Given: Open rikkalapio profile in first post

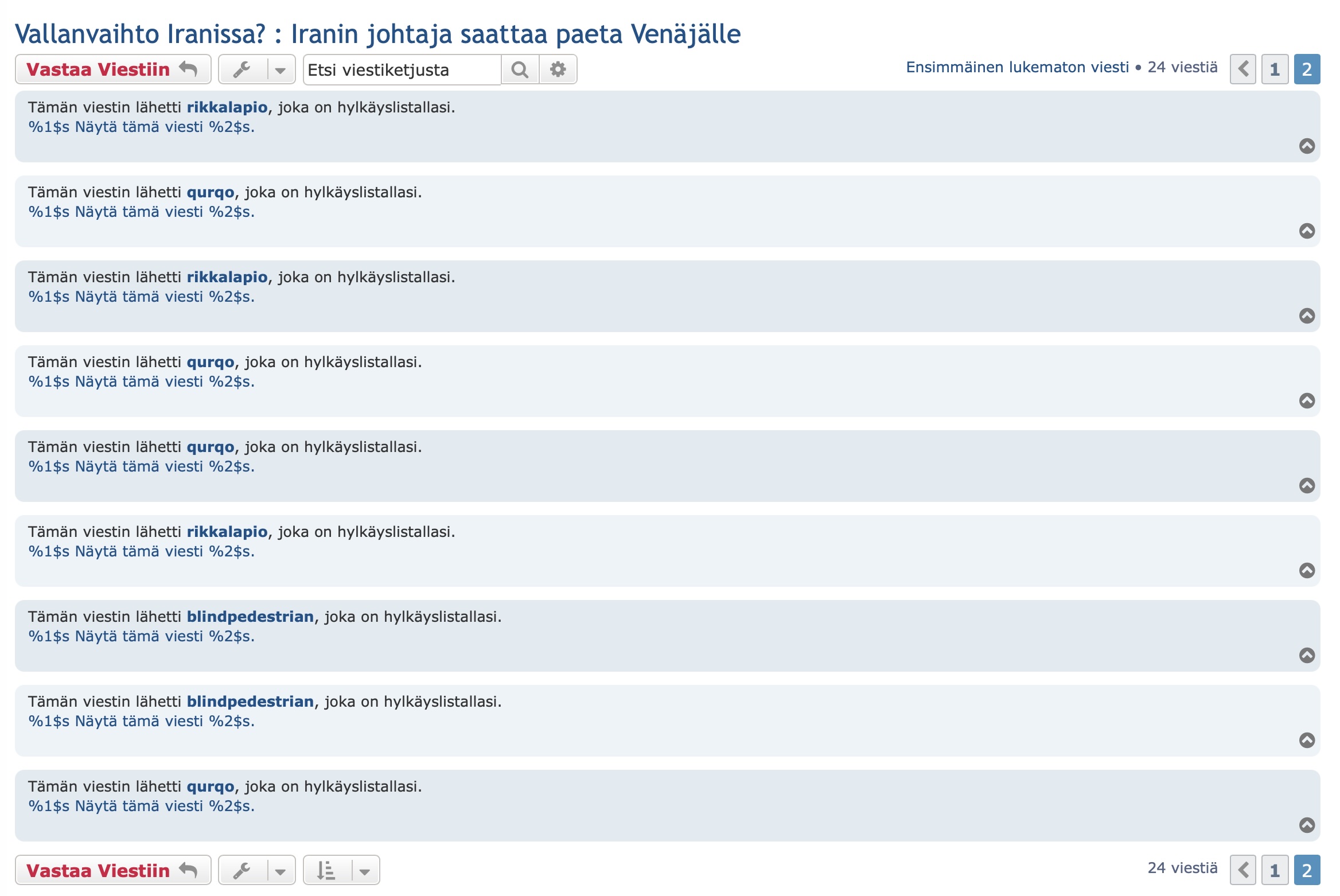Looking at the screenshot, I should (x=227, y=107).
